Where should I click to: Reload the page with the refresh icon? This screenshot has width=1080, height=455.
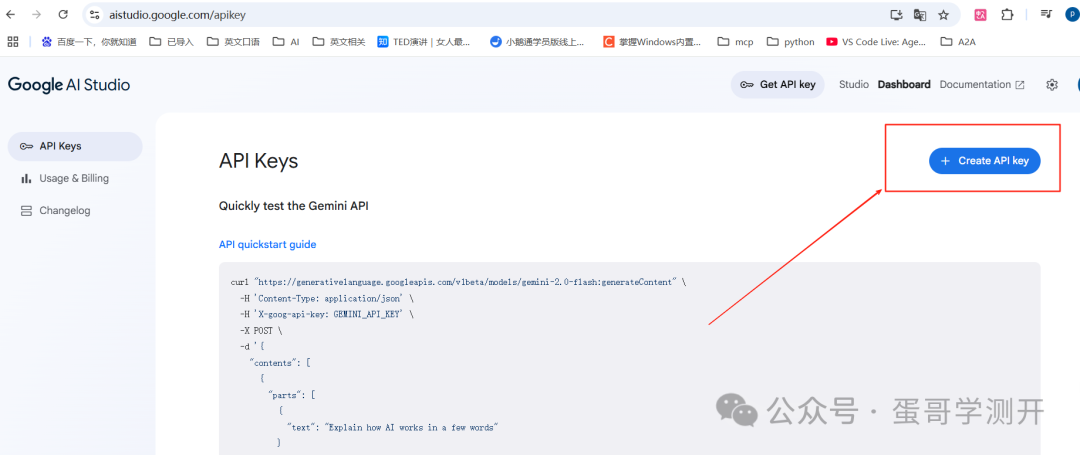[63, 14]
